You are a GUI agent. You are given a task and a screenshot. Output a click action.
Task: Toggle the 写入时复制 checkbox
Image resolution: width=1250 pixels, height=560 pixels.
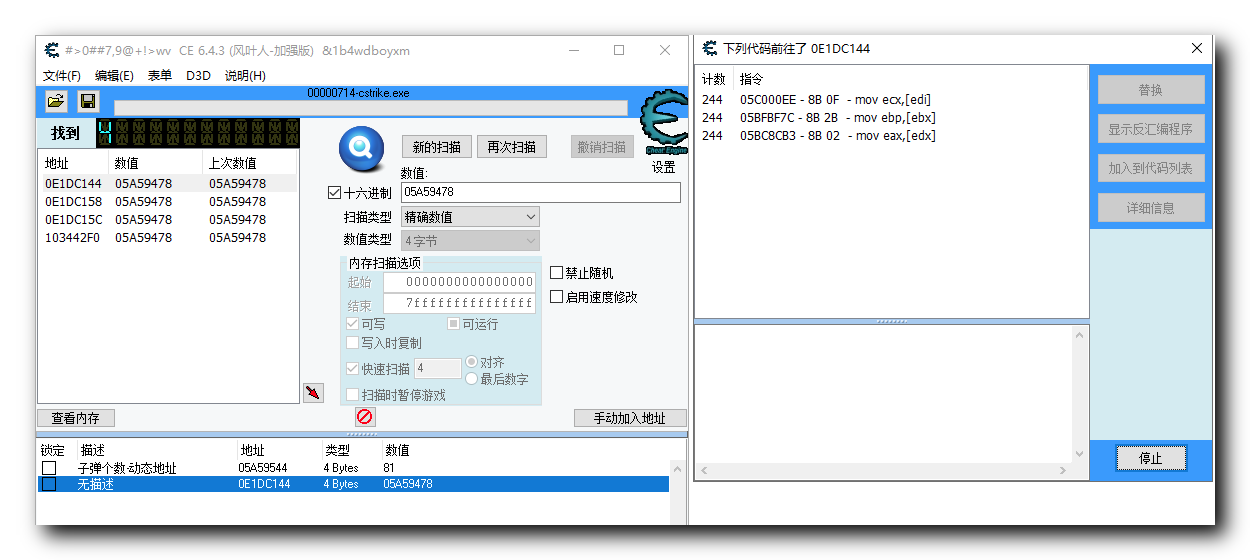(x=352, y=343)
